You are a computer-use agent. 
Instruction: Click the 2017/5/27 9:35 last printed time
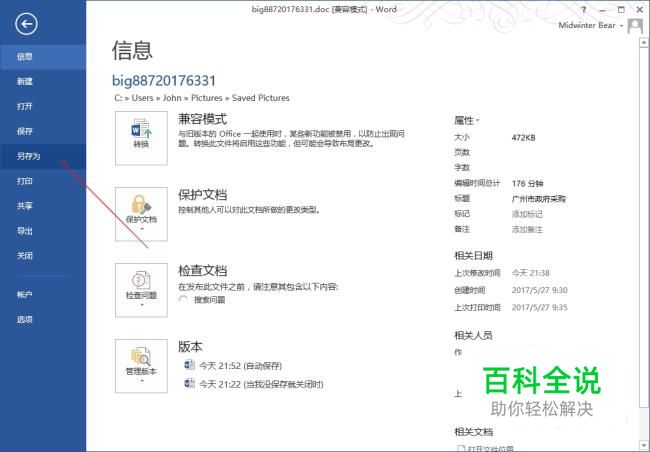coord(539,307)
